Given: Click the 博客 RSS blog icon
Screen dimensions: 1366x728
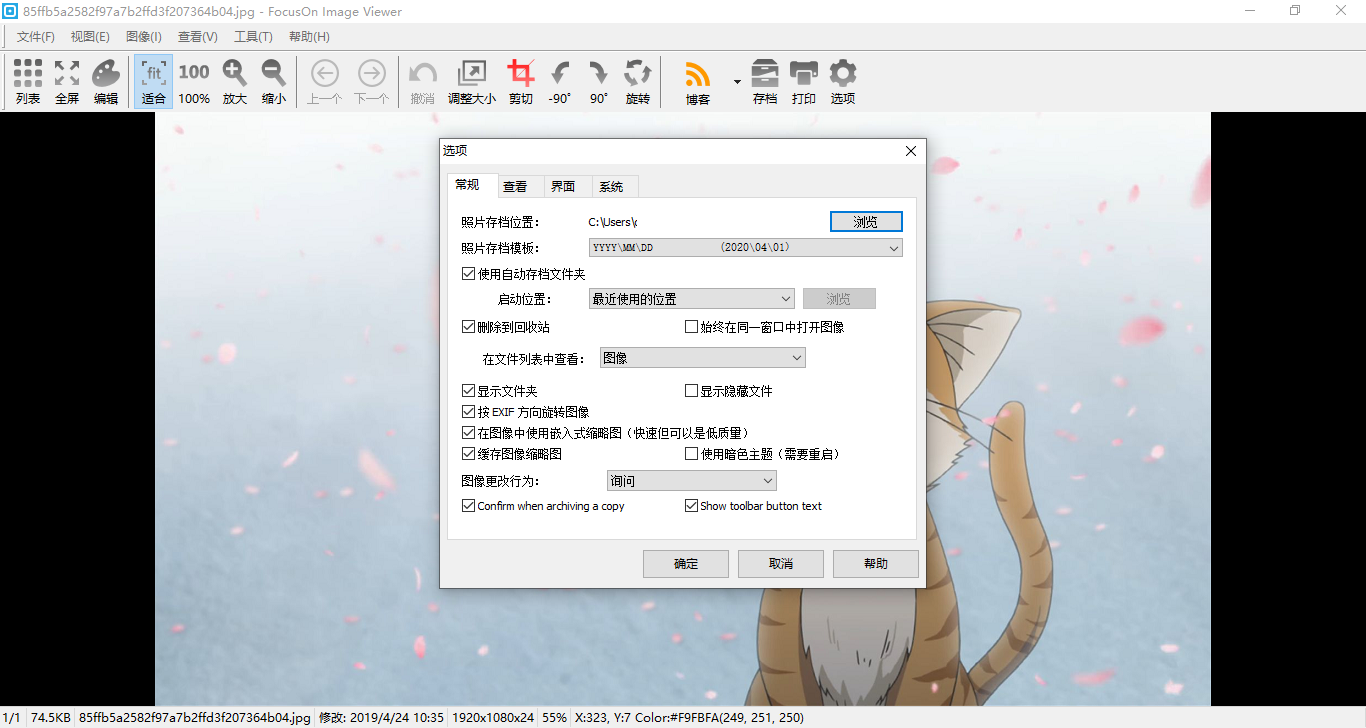Looking at the screenshot, I should pos(698,81).
